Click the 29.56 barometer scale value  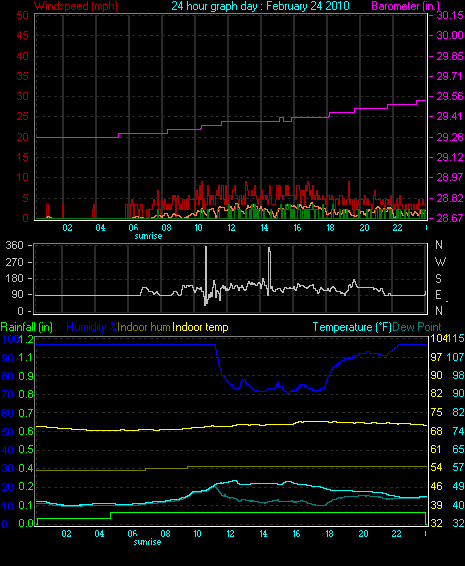pyautogui.click(x=450, y=96)
